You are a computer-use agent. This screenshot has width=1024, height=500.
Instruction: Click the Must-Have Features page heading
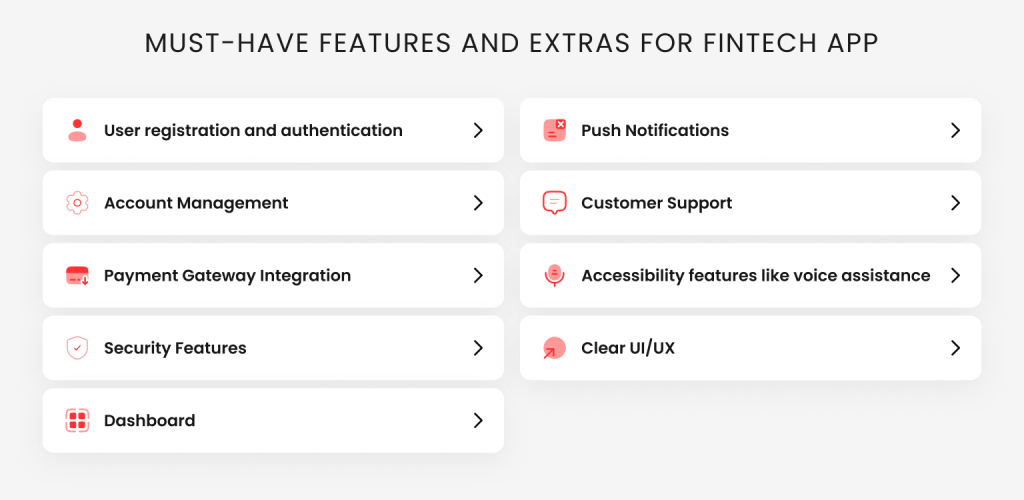point(512,44)
